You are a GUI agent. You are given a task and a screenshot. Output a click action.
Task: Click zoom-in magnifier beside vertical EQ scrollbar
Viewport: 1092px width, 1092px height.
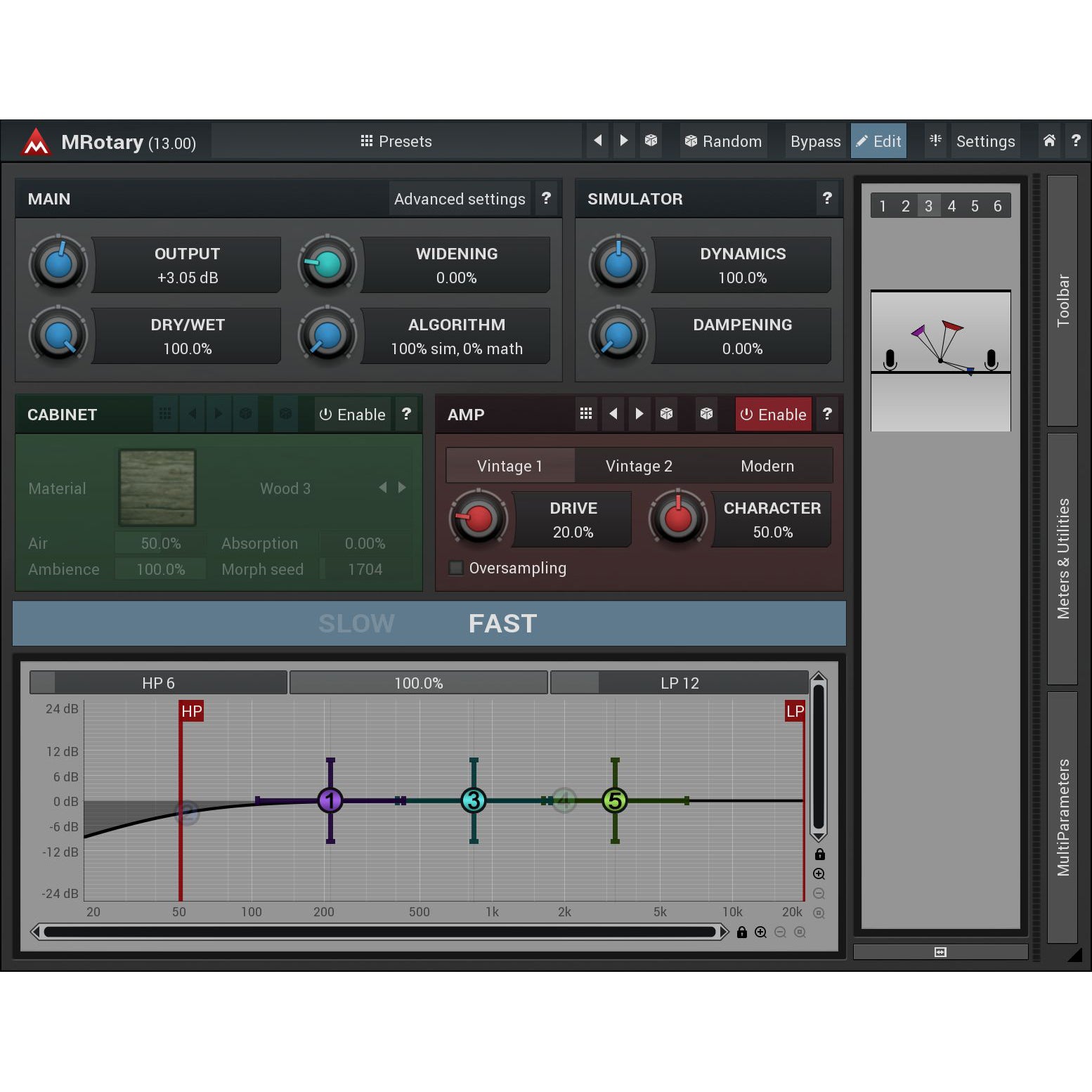point(819,874)
